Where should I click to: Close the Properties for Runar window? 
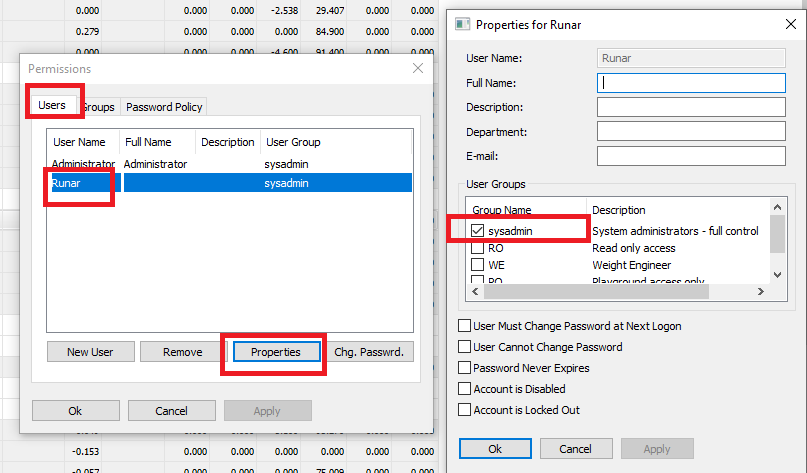point(791,24)
